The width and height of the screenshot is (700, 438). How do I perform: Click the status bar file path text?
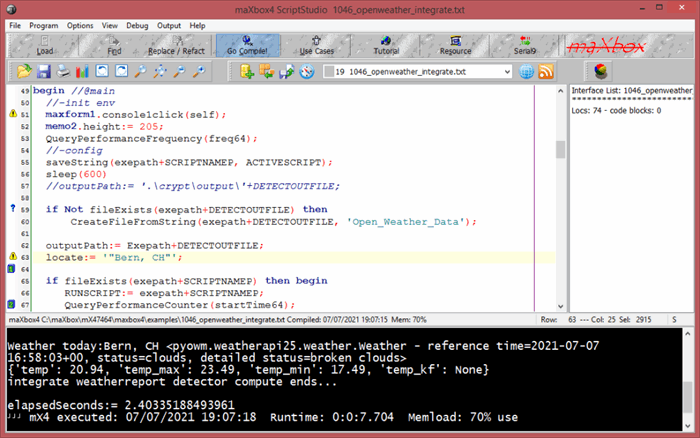pyautogui.click(x=146, y=320)
